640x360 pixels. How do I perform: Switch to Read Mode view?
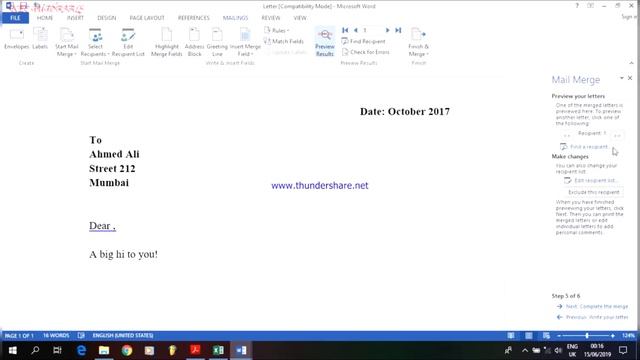point(511,336)
